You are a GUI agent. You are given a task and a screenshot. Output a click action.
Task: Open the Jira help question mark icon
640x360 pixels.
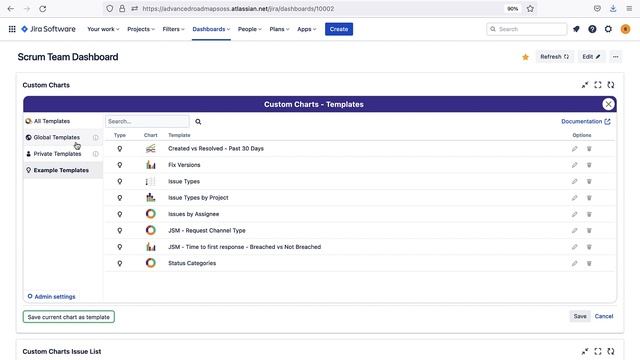(592, 29)
